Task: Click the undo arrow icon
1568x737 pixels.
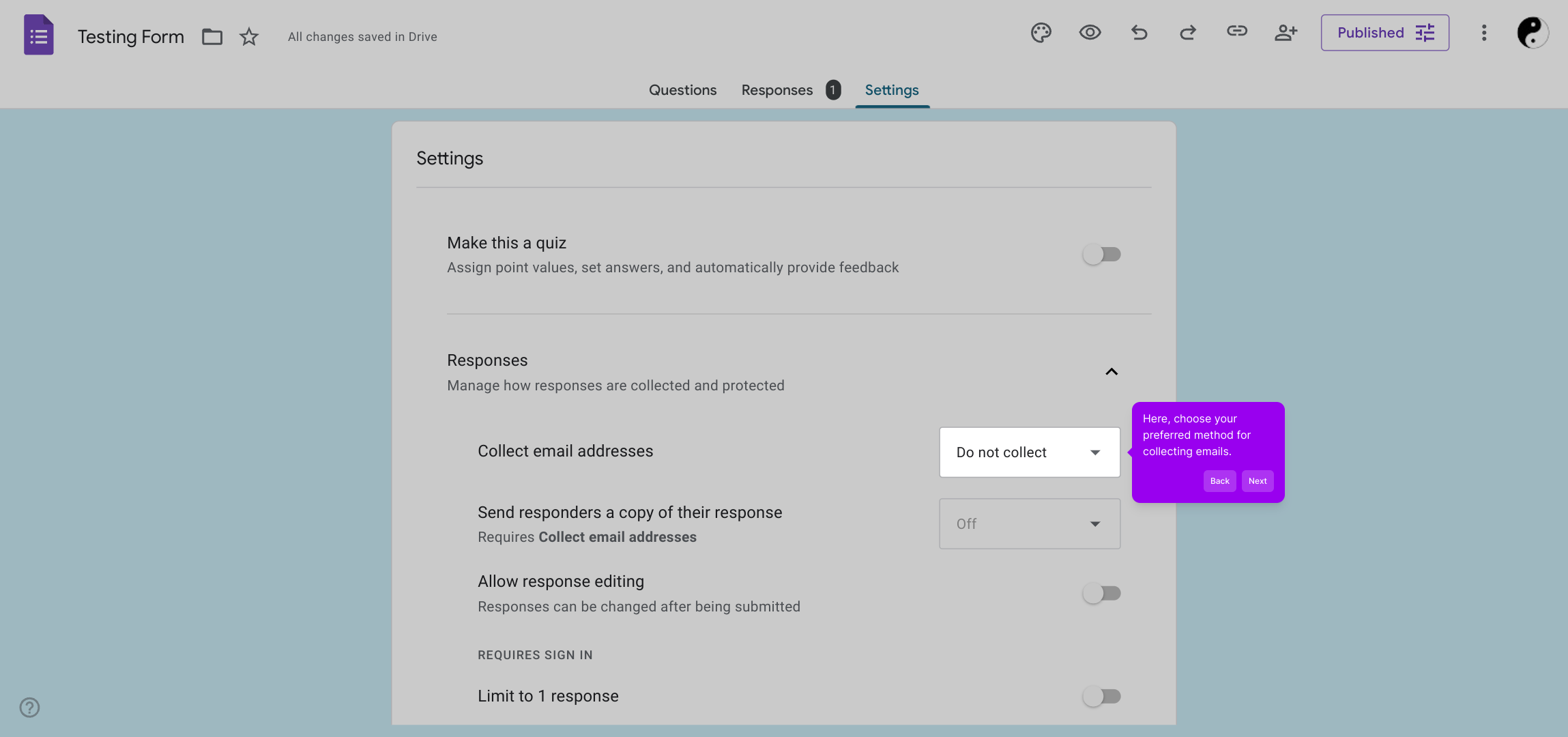Action: pyautogui.click(x=1139, y=33)
